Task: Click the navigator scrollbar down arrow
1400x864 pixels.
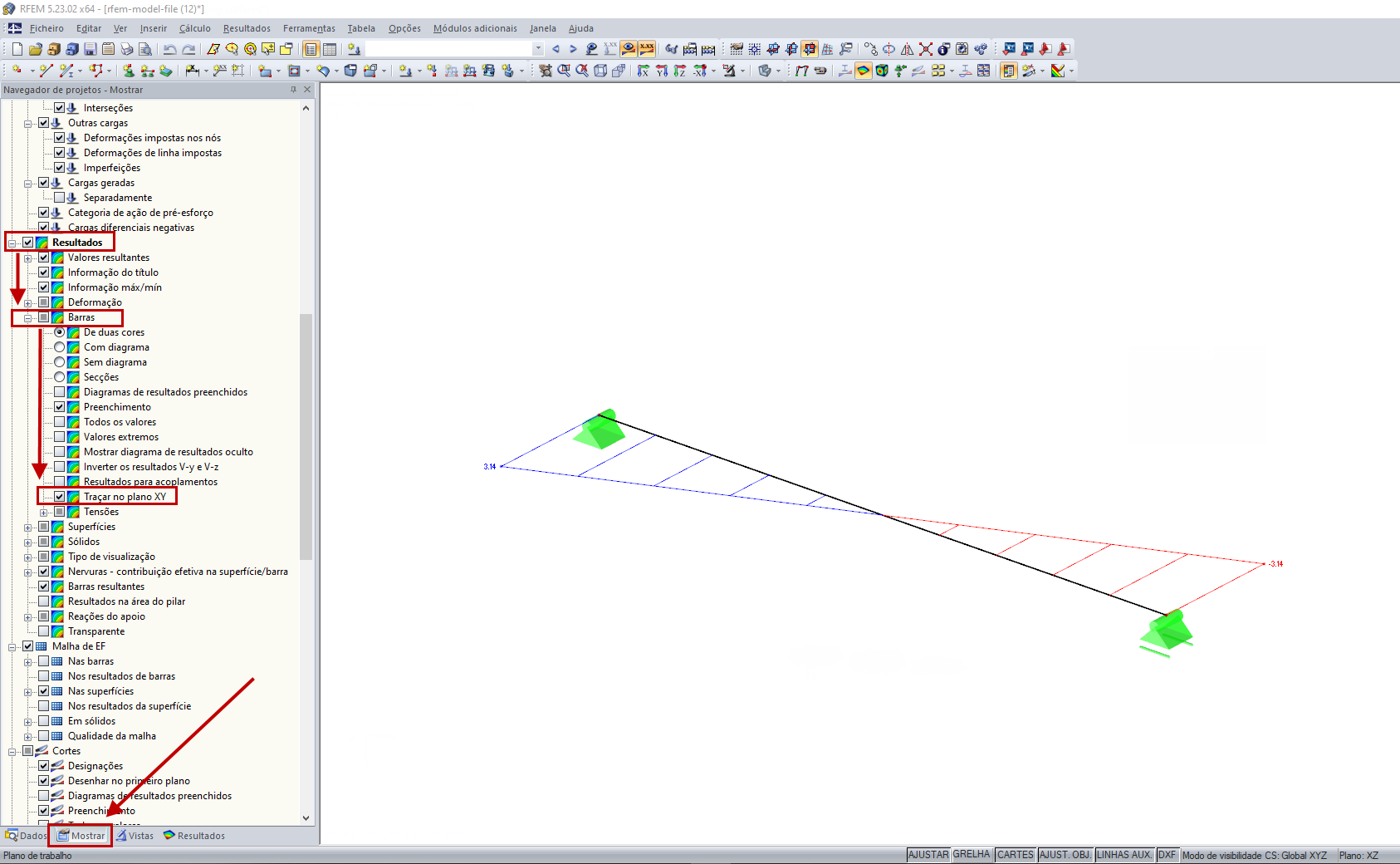Action: [x=306, y=818]
